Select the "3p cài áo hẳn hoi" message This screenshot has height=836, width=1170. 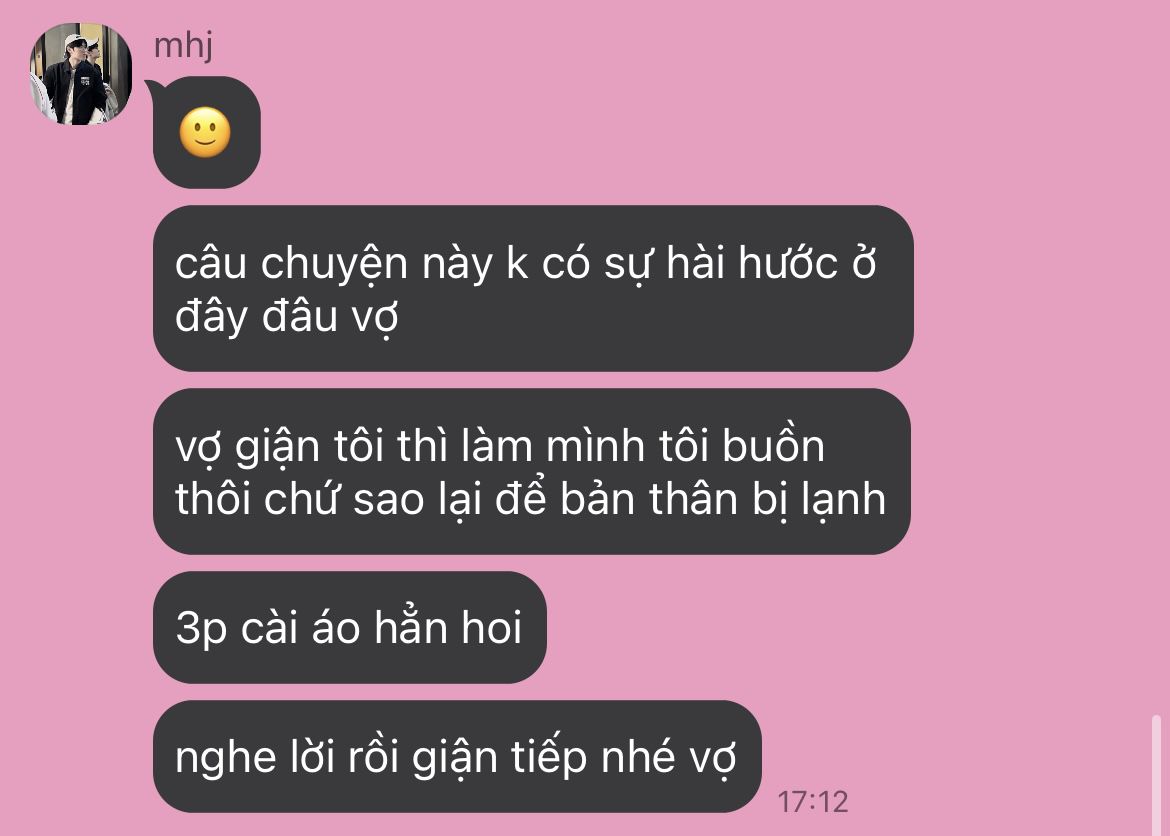point(349,627)
